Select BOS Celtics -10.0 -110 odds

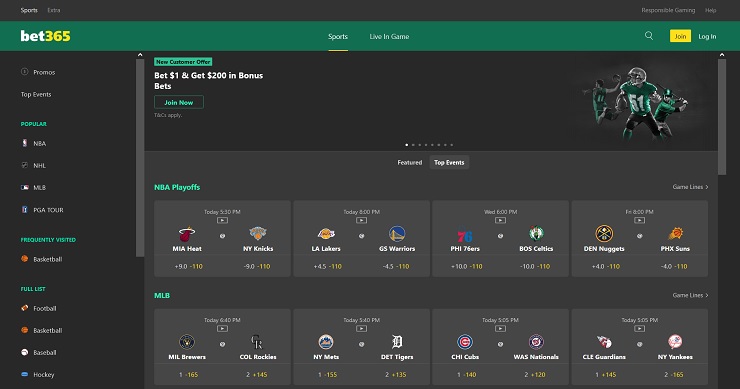(535, 266)
